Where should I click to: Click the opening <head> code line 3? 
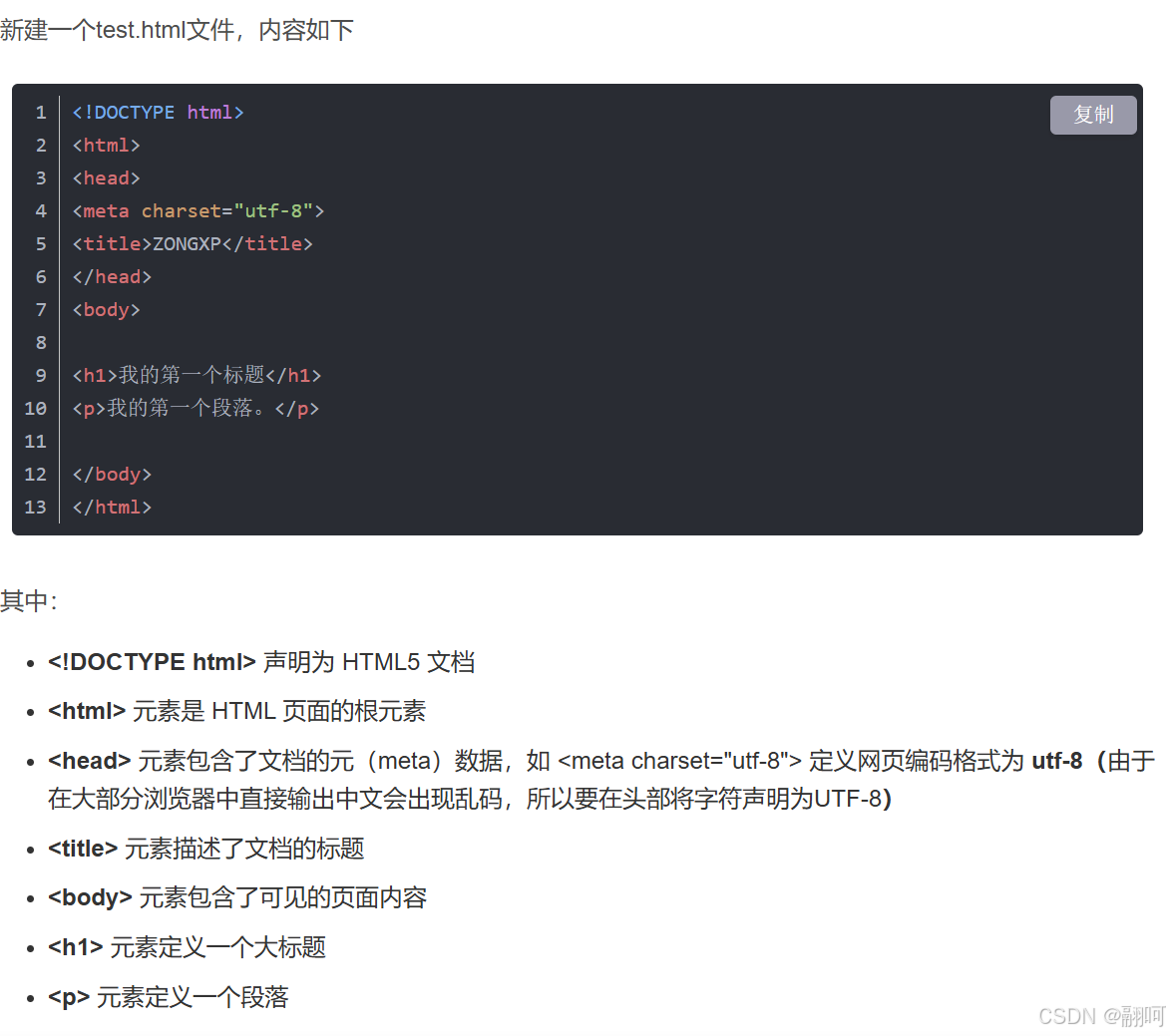[106, 178]
